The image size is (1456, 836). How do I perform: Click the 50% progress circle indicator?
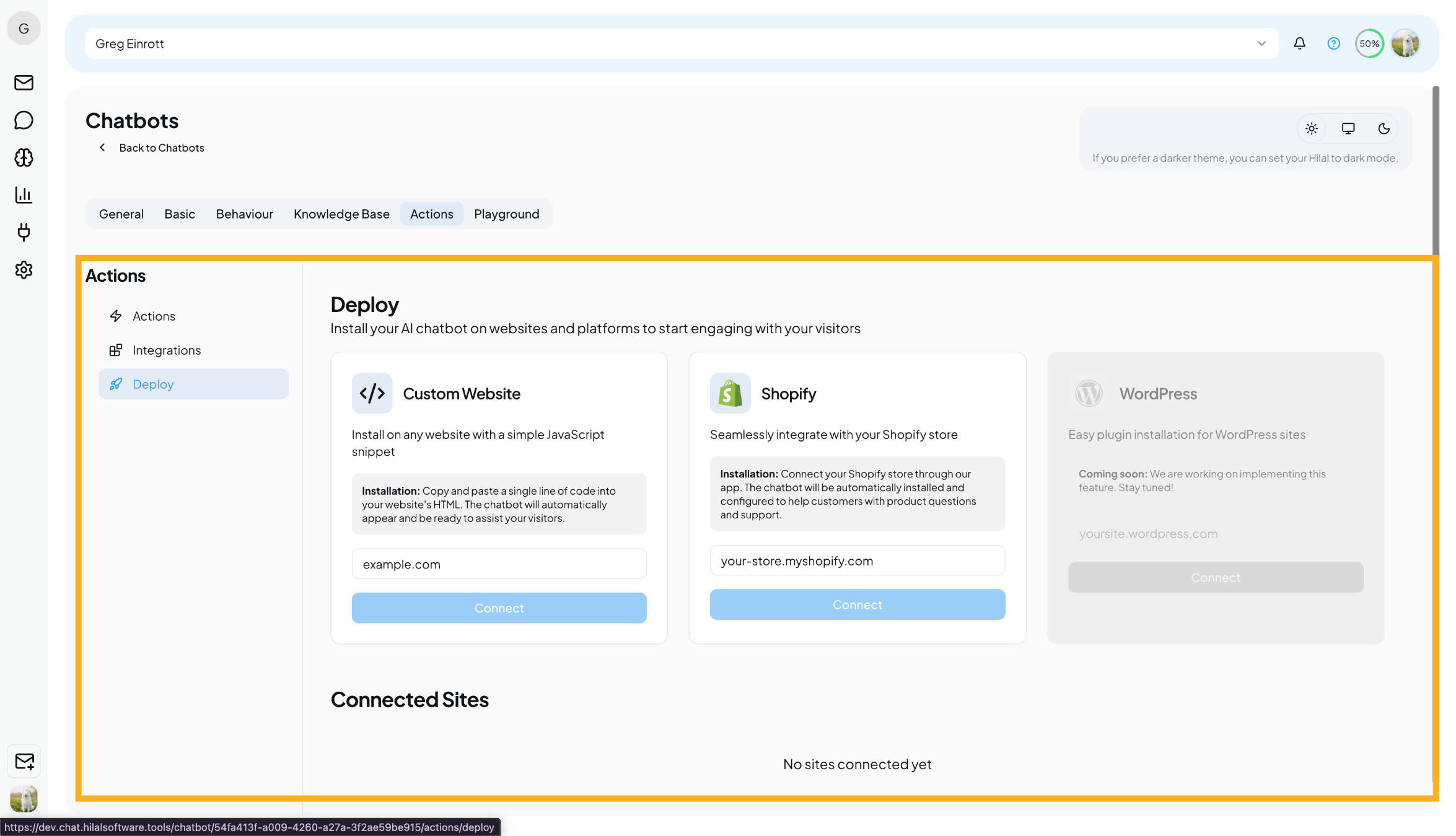(1369, 43)
